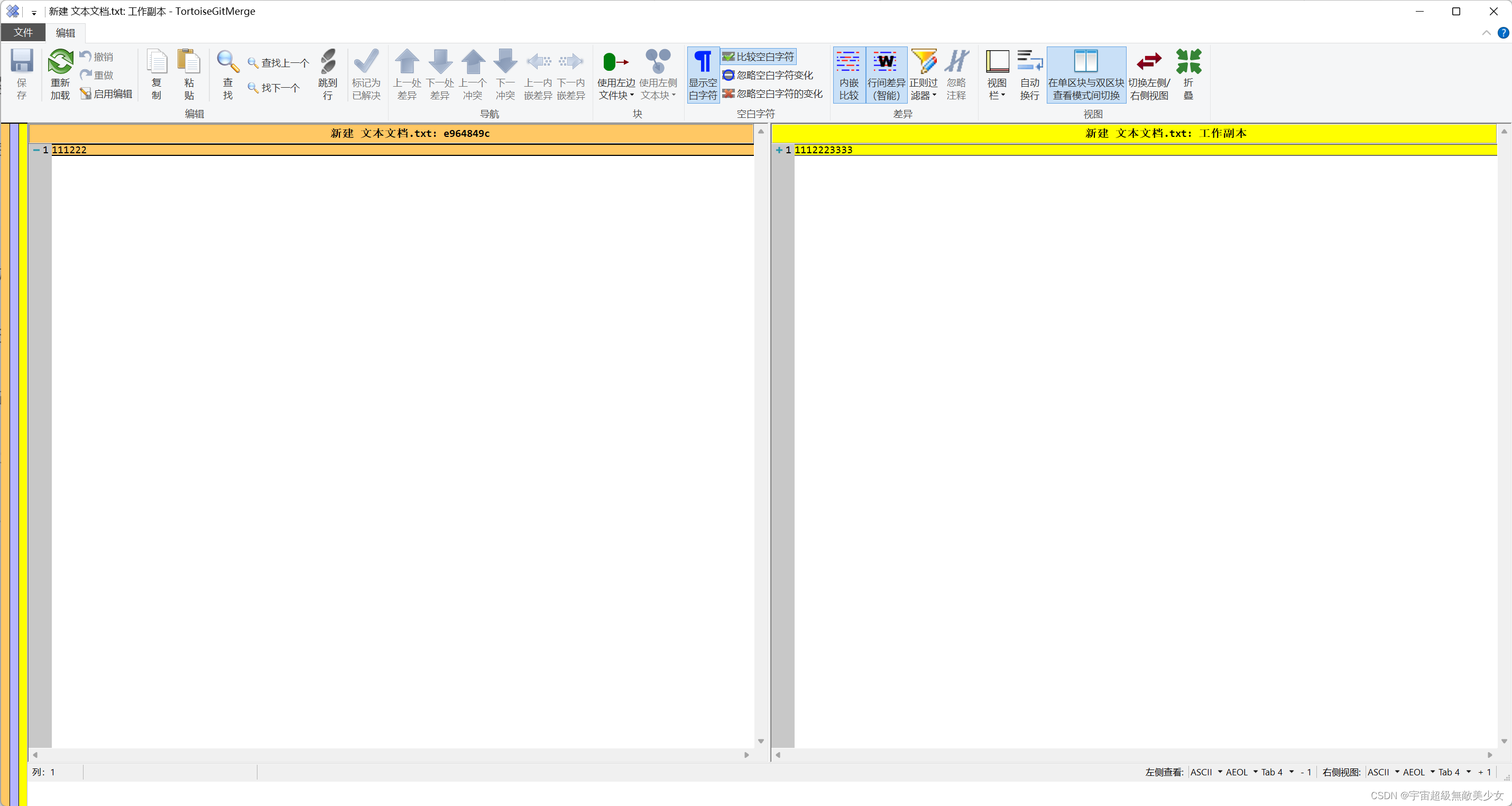Jump to next difference 下一处差异
Viewport: 1512px width, 806px height.
coord(440,75)
